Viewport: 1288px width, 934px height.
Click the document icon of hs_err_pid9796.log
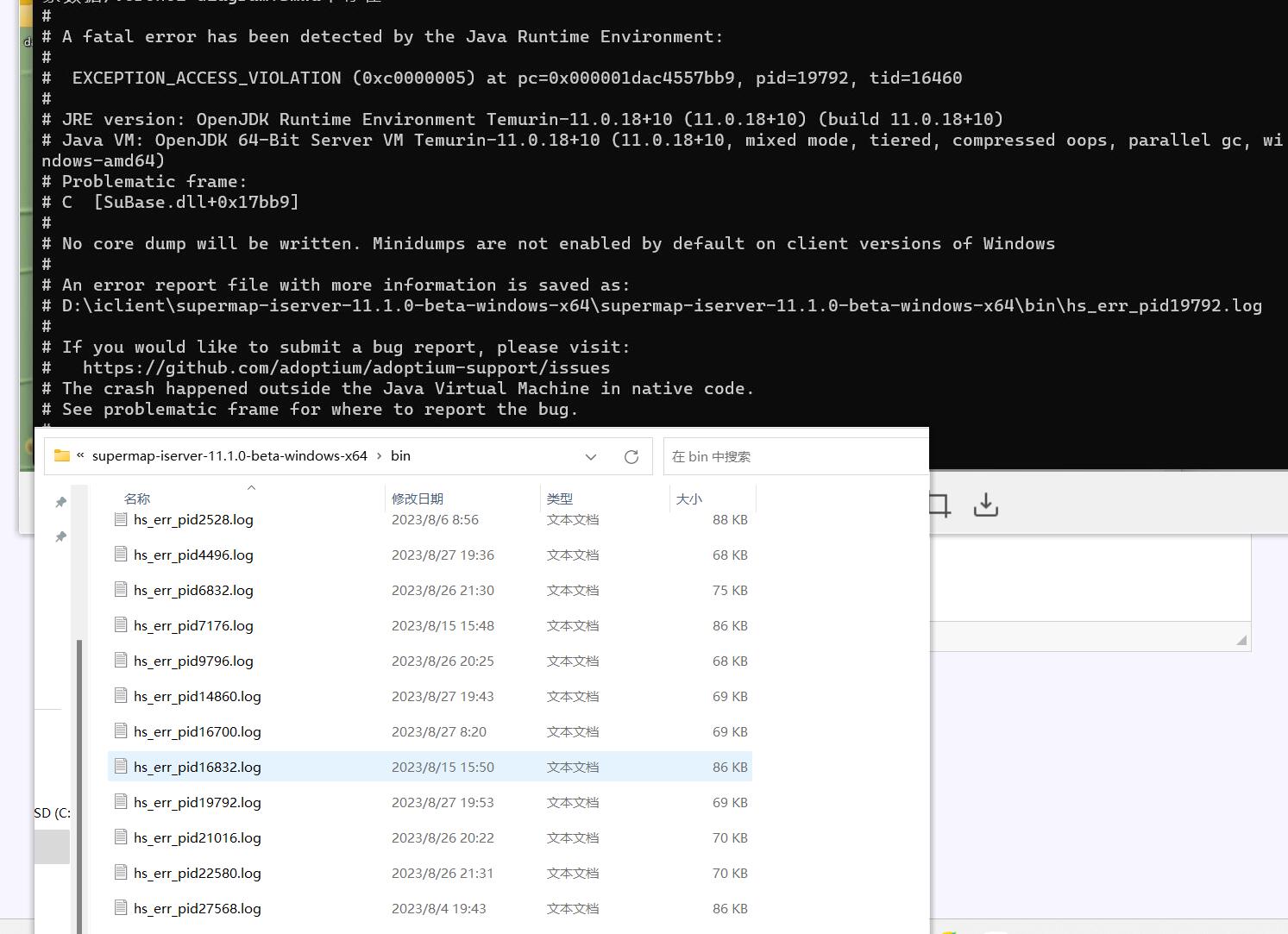tap(121, 660)
